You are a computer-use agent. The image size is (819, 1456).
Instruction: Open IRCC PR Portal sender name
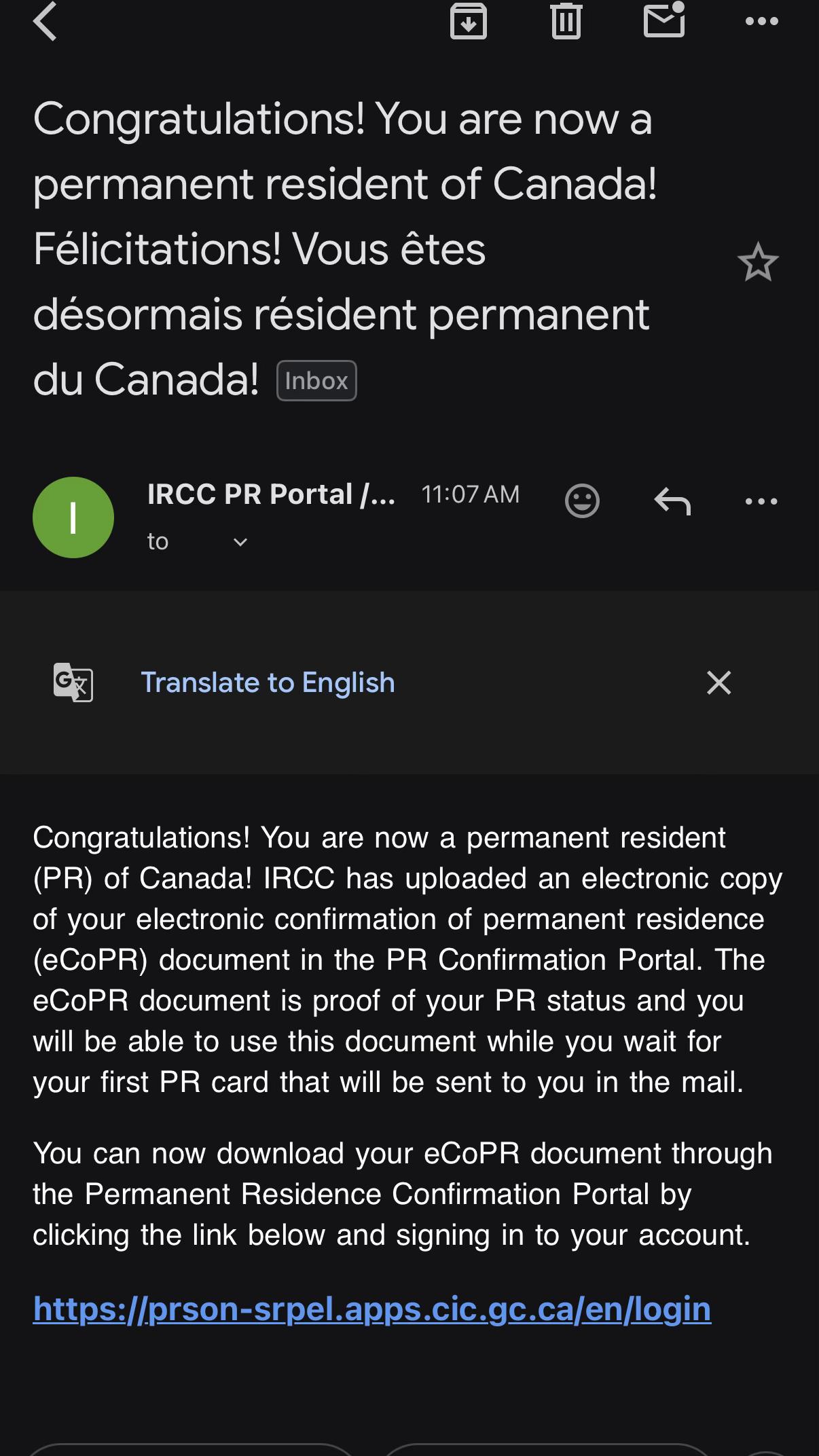[x=271, y=494]
